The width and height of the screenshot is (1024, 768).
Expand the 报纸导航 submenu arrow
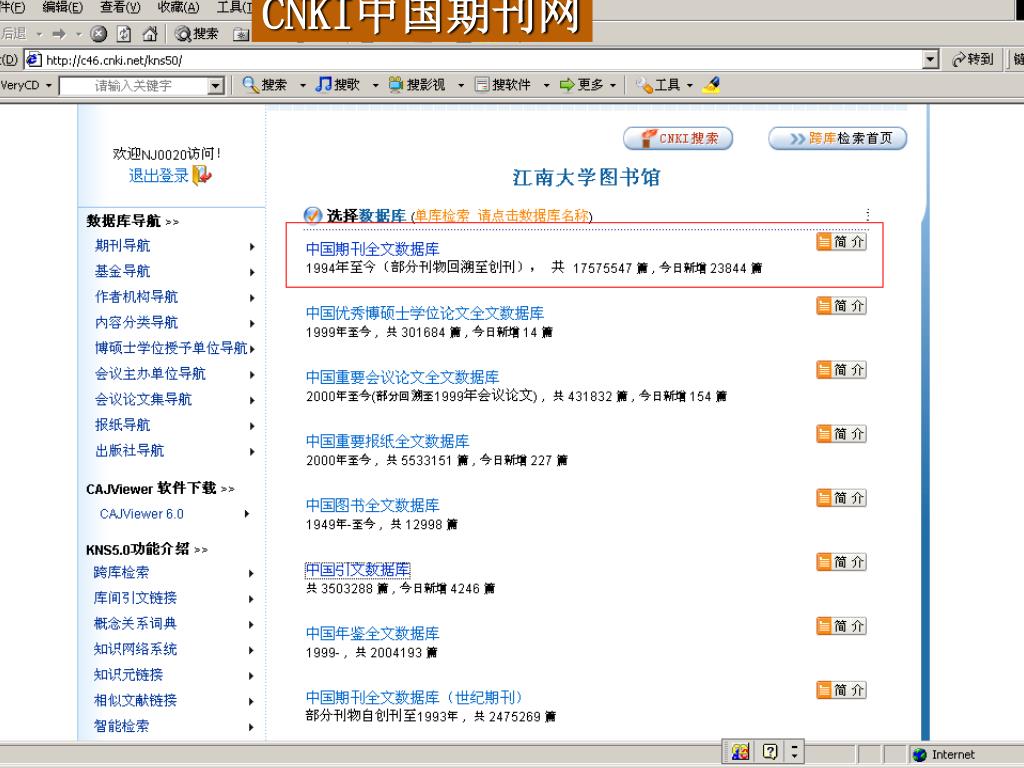point(251,426)
